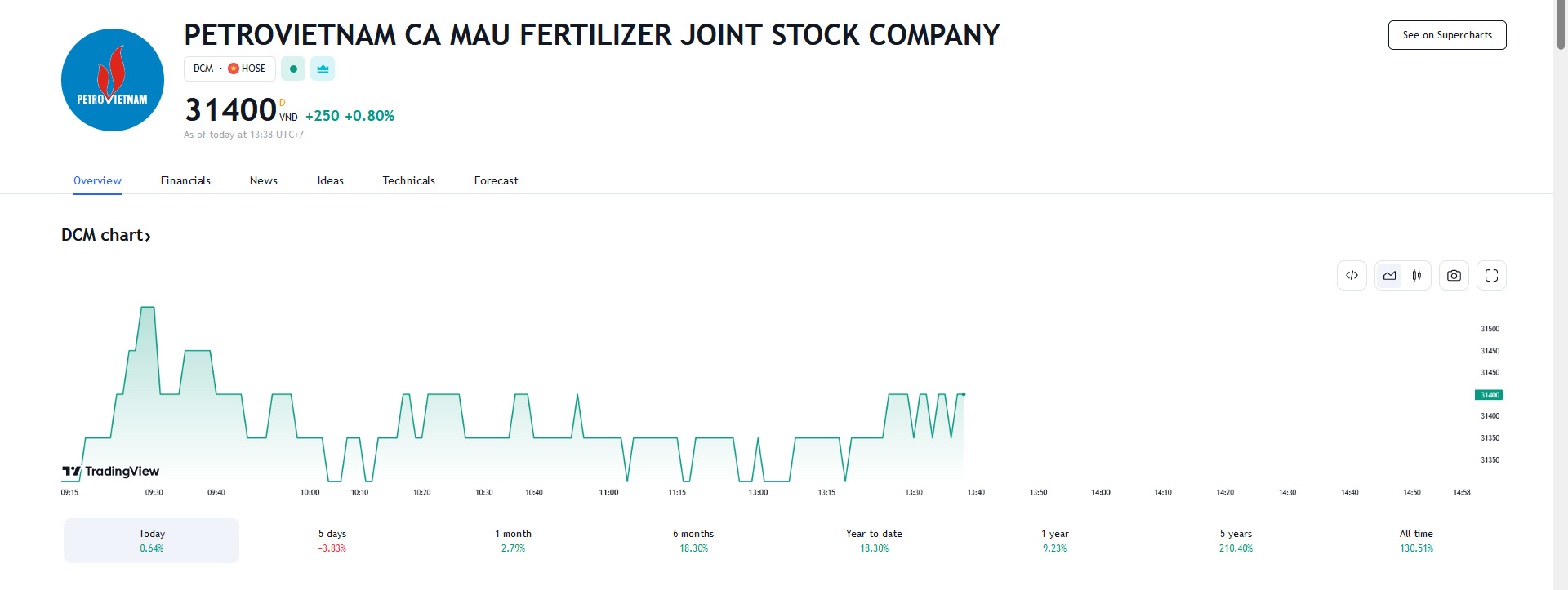
Task: Click the crown data badge icon
Action: [323, 69]
